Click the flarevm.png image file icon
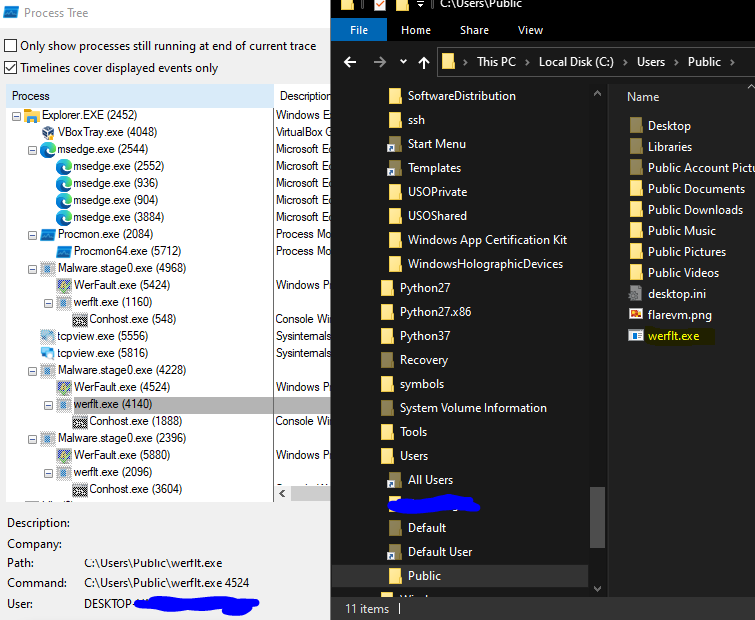The width and height of the screenshot is (755, 620). tap(636, 314)
